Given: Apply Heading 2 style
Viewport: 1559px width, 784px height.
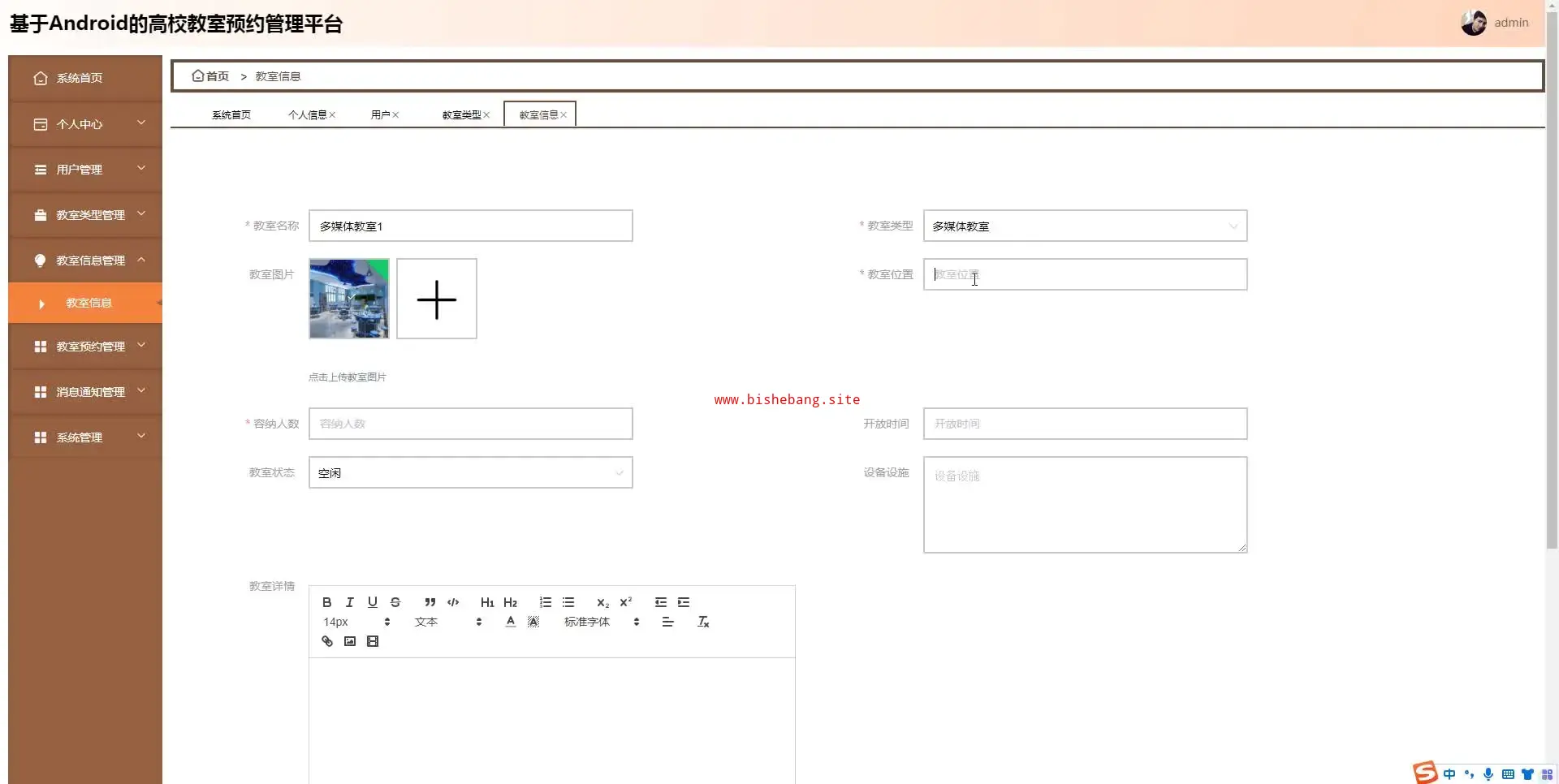Looking at the screenshot, I should (510, 602).
